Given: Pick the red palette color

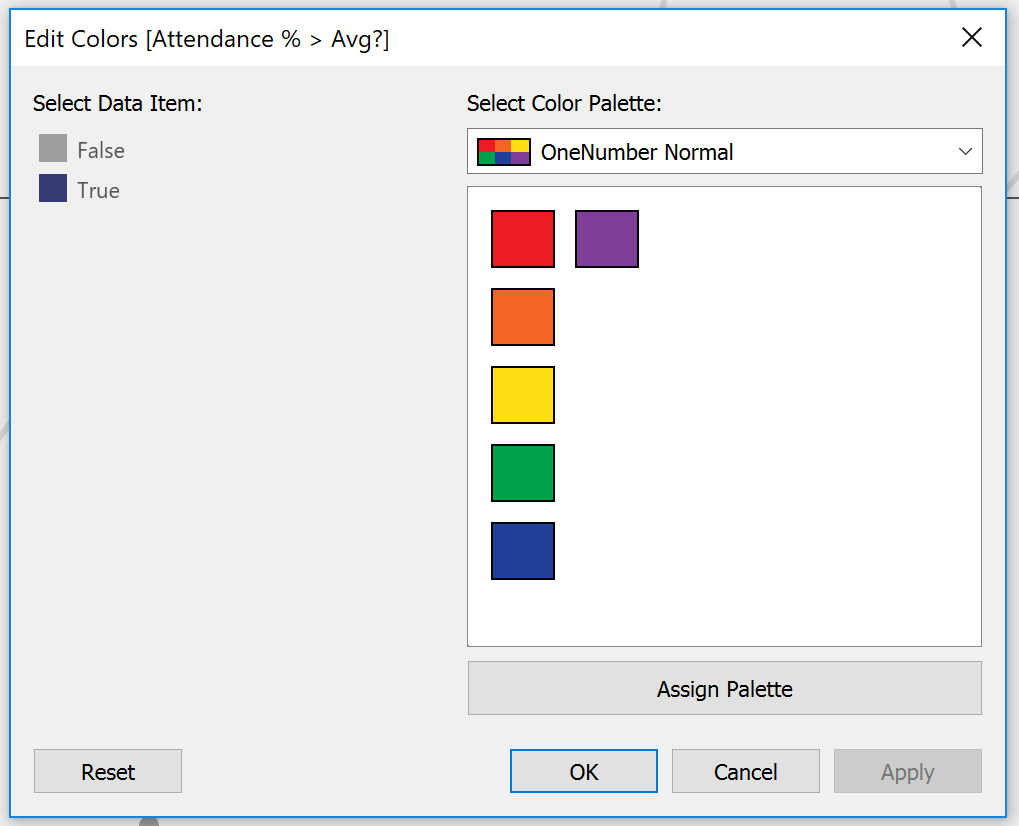Looking at the screenshot, I should point(522,239).
